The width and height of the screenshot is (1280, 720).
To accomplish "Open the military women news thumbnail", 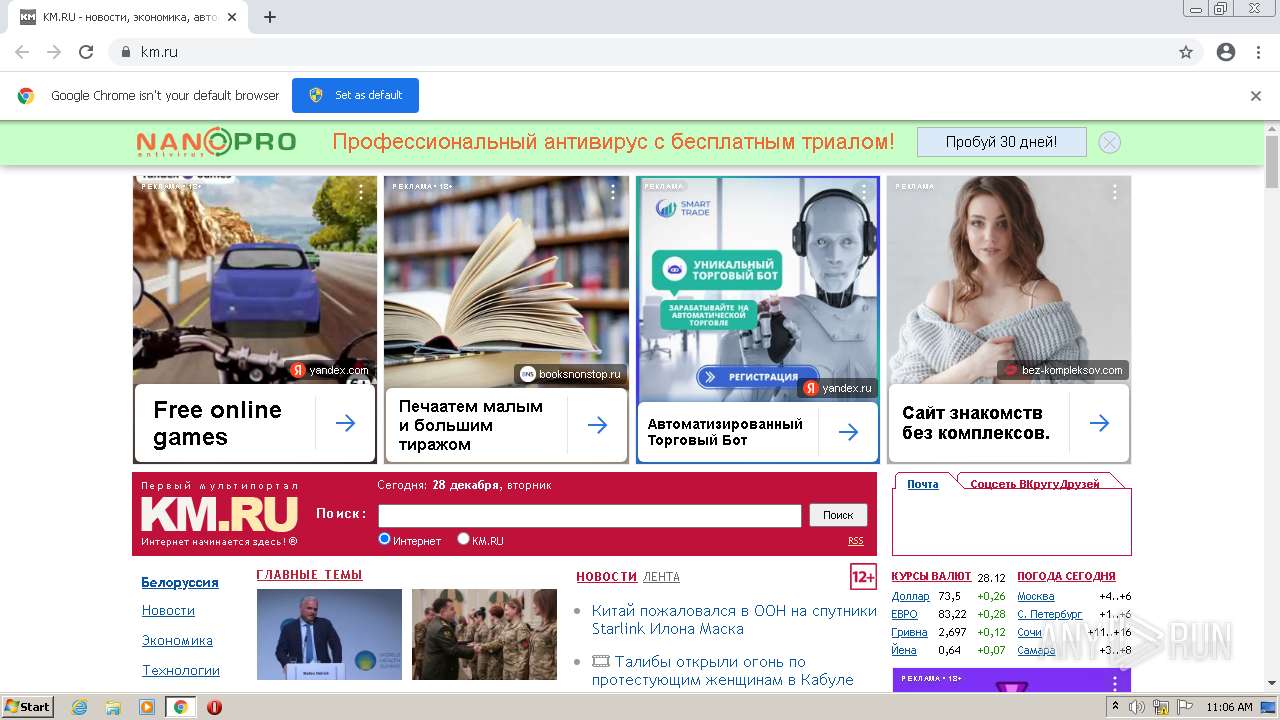I will click(x=484, y=634).
